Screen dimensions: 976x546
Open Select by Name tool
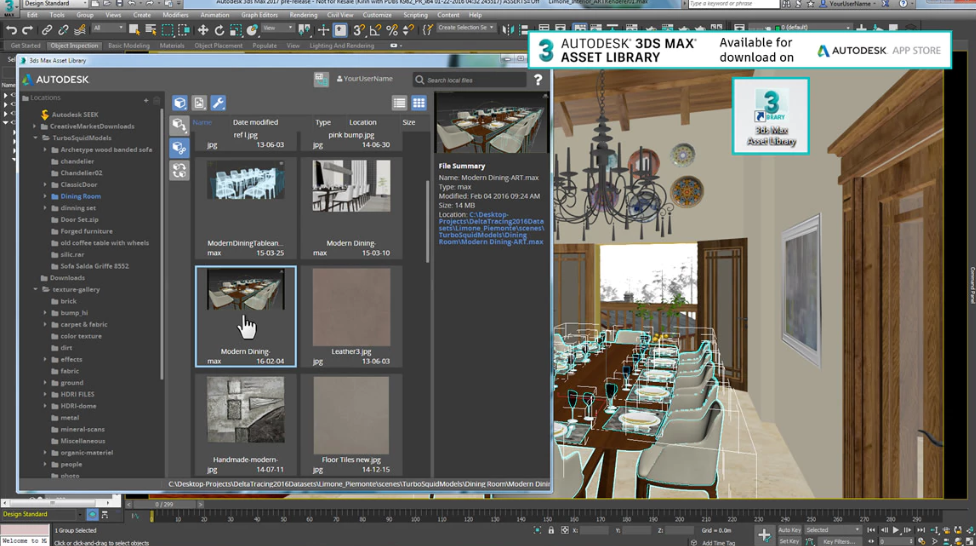coord(151,29)
